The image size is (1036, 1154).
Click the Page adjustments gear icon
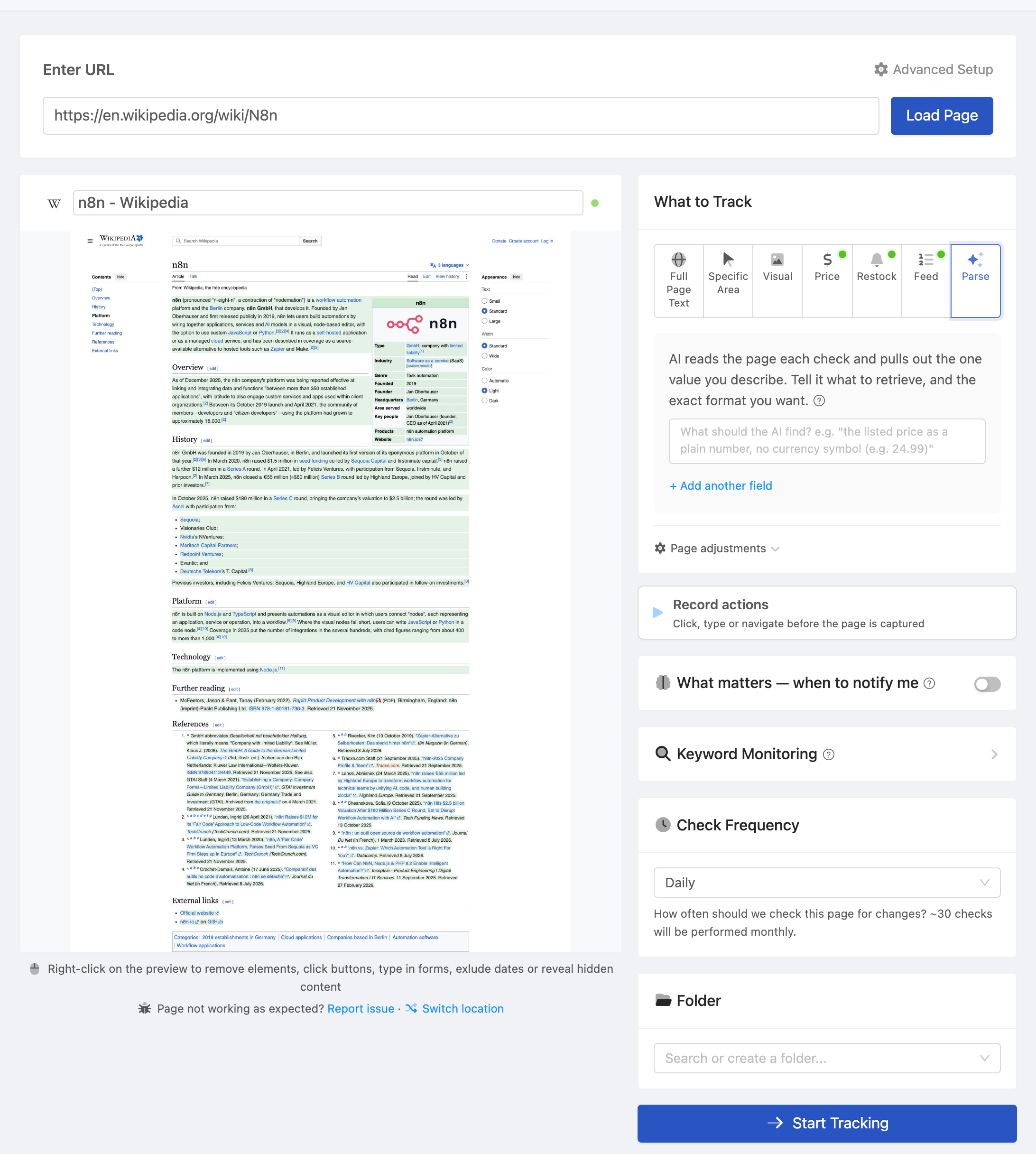pos(660,548)
